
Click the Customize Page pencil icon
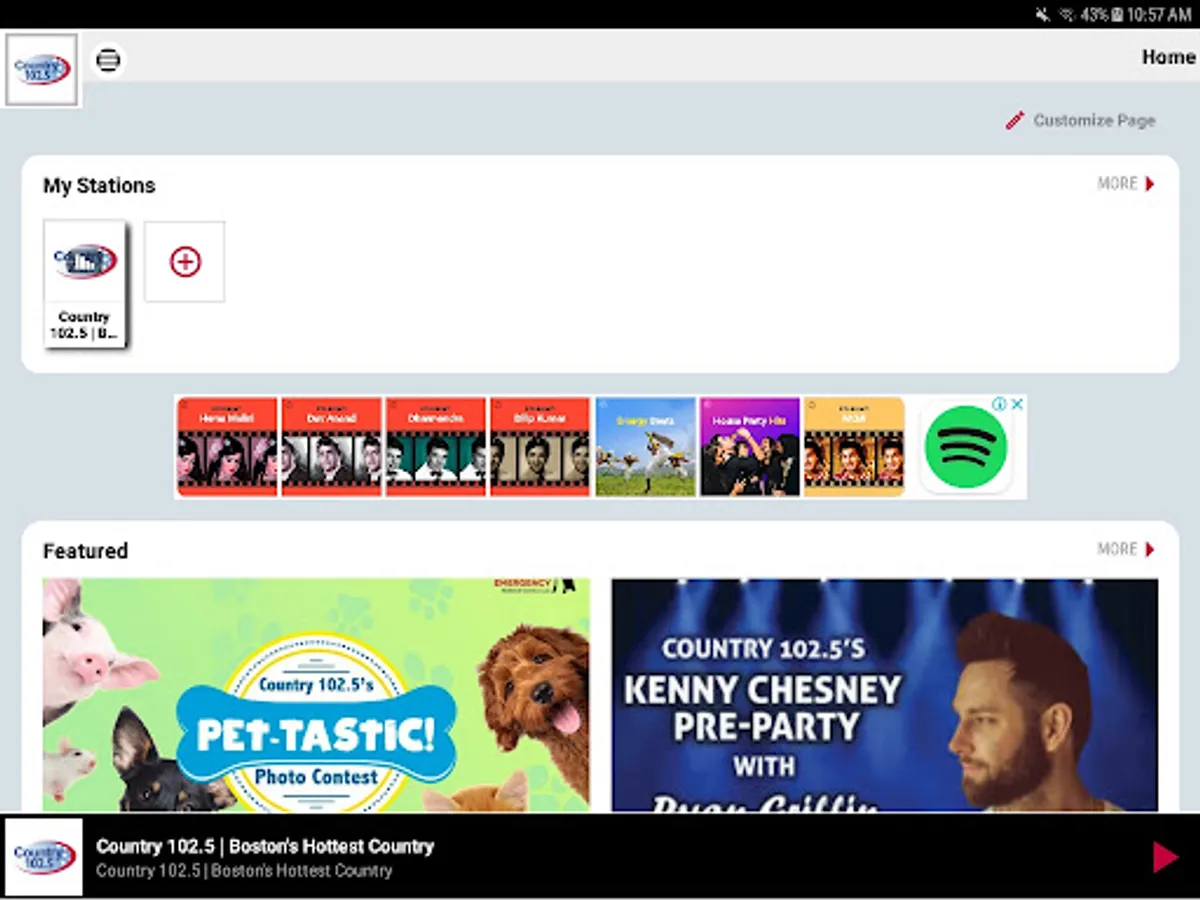tap(1015, 120)
